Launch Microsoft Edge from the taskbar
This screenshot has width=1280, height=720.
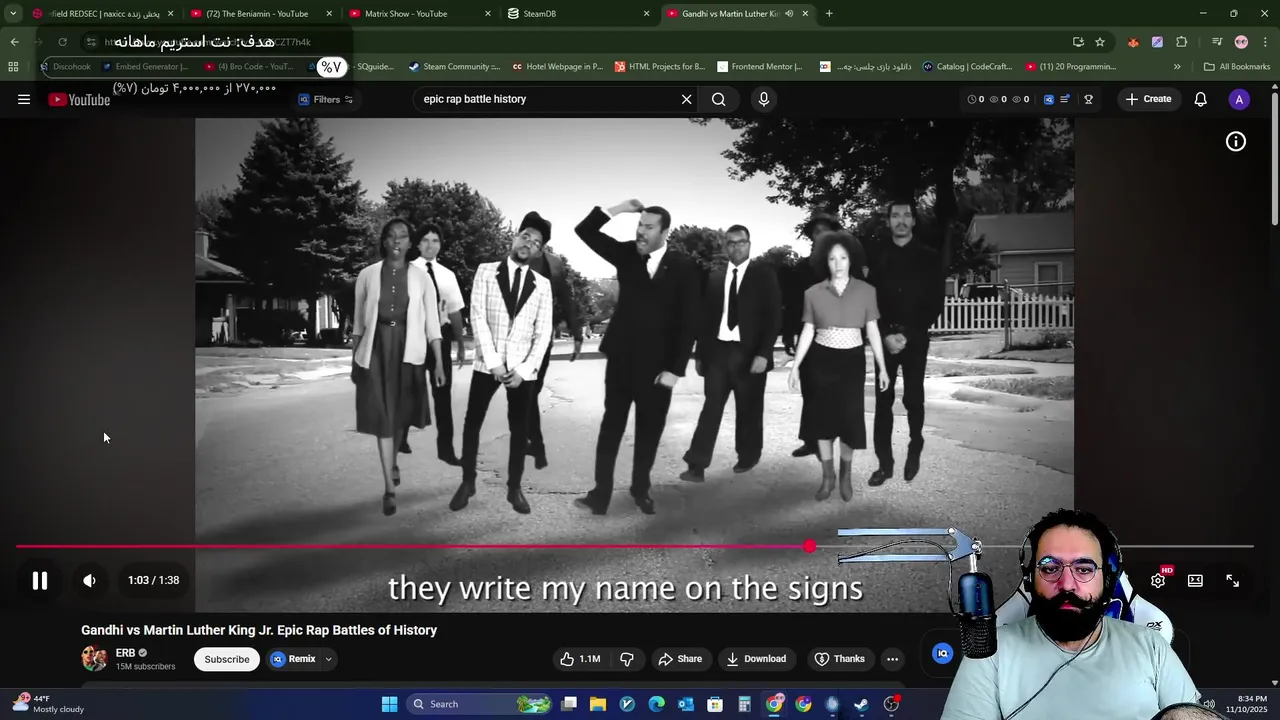pyautogui.click(x=656, y=704)
